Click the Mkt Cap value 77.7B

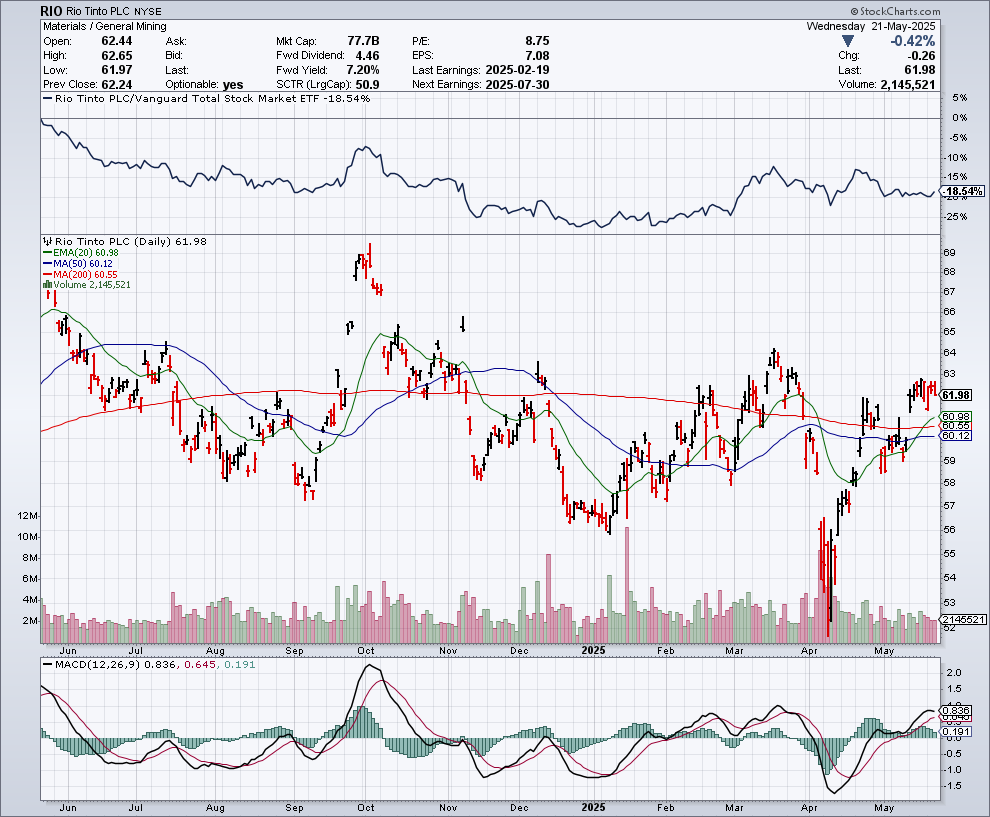[x=363, y=41]
